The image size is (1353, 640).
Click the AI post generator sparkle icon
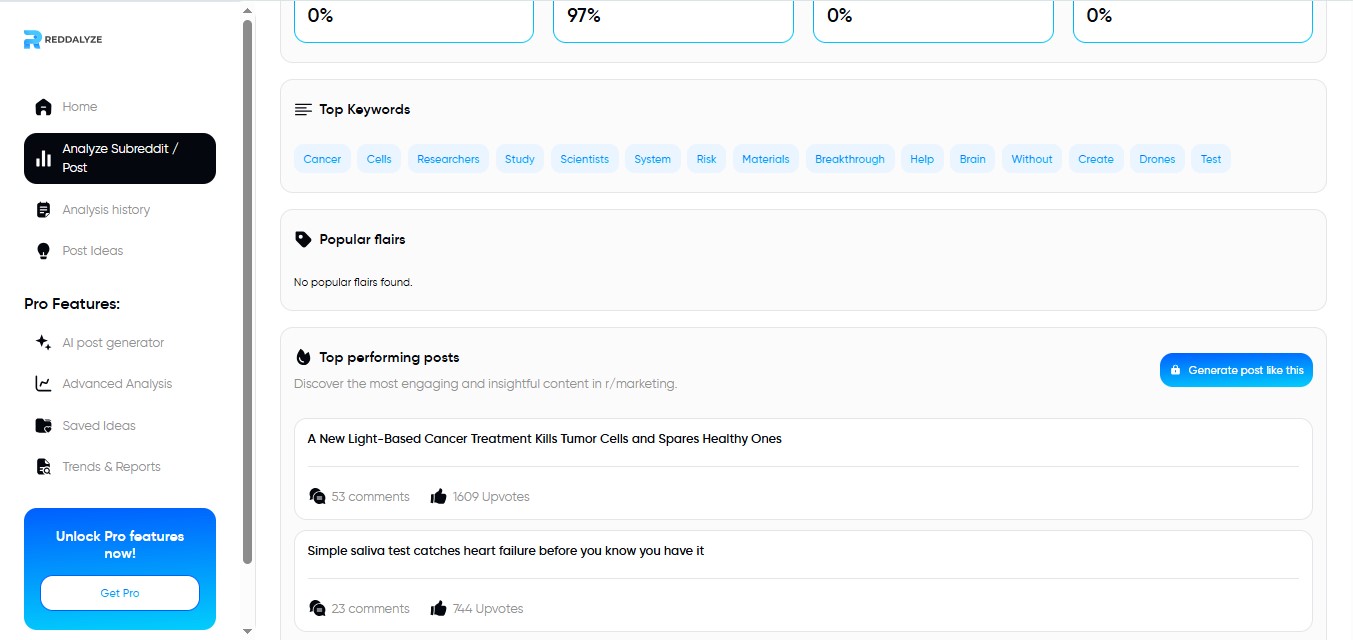[43, 342]
